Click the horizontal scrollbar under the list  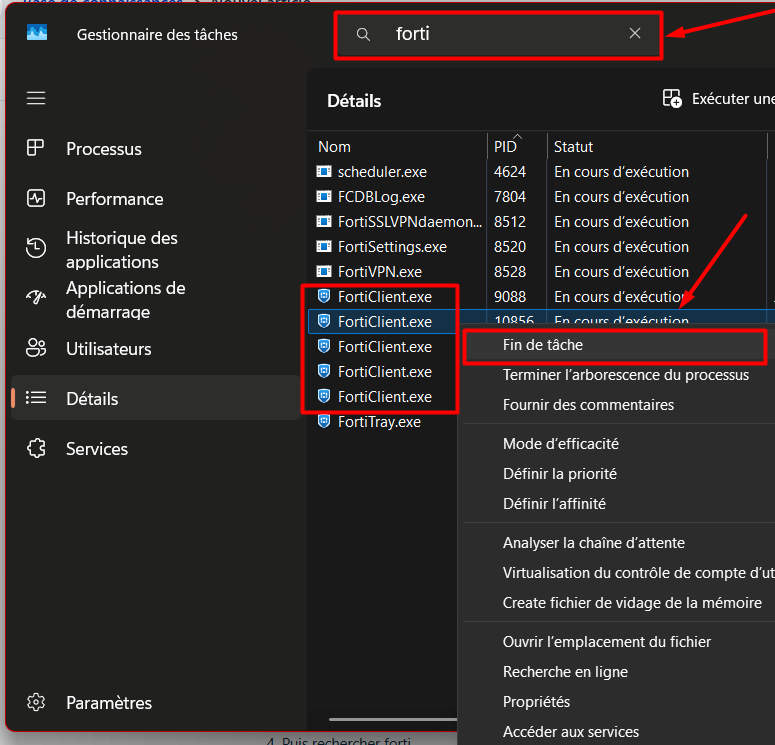[x=393, y=720]
